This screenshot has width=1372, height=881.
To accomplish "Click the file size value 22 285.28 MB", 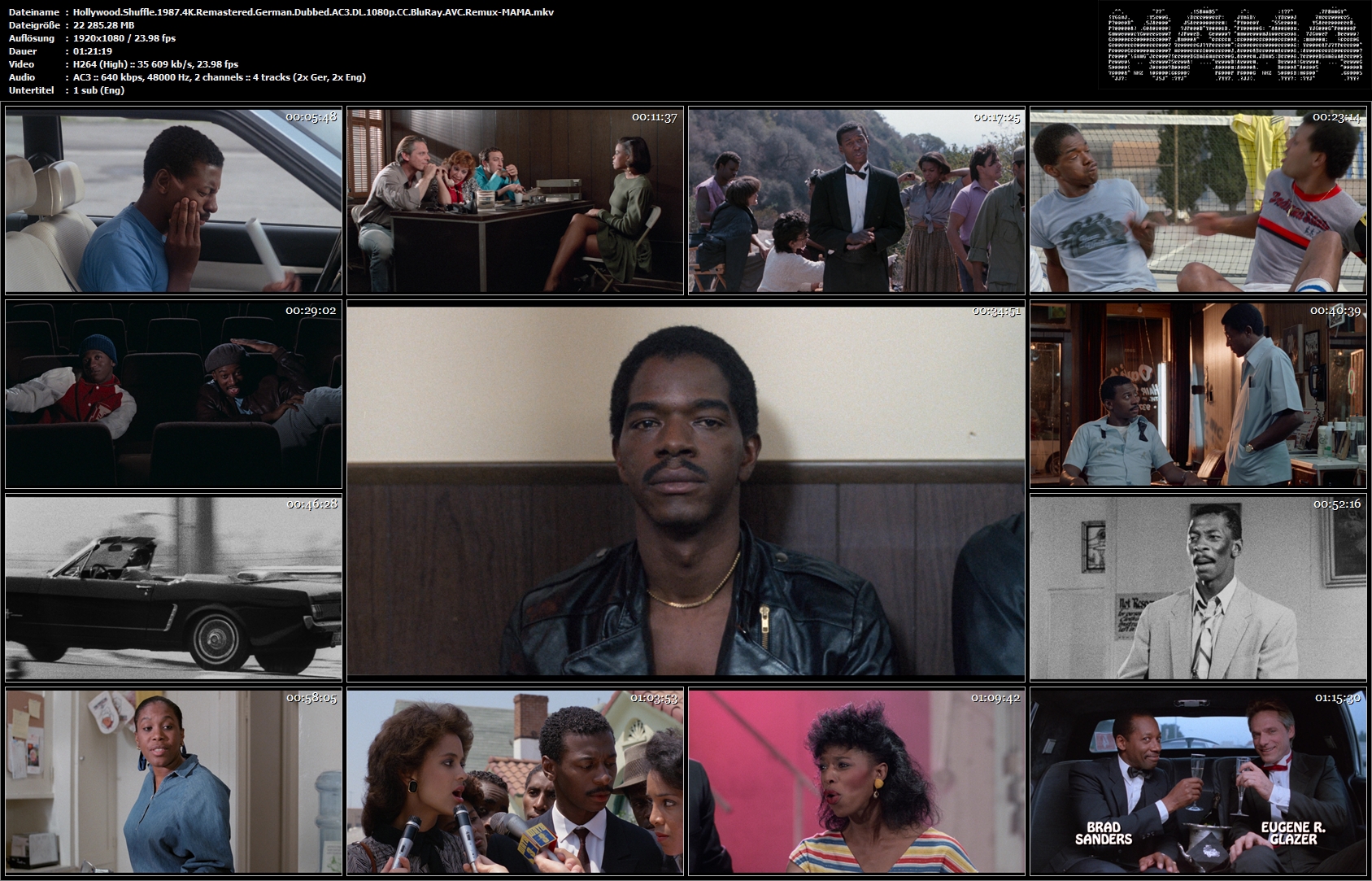I will (x=103, y=25).
